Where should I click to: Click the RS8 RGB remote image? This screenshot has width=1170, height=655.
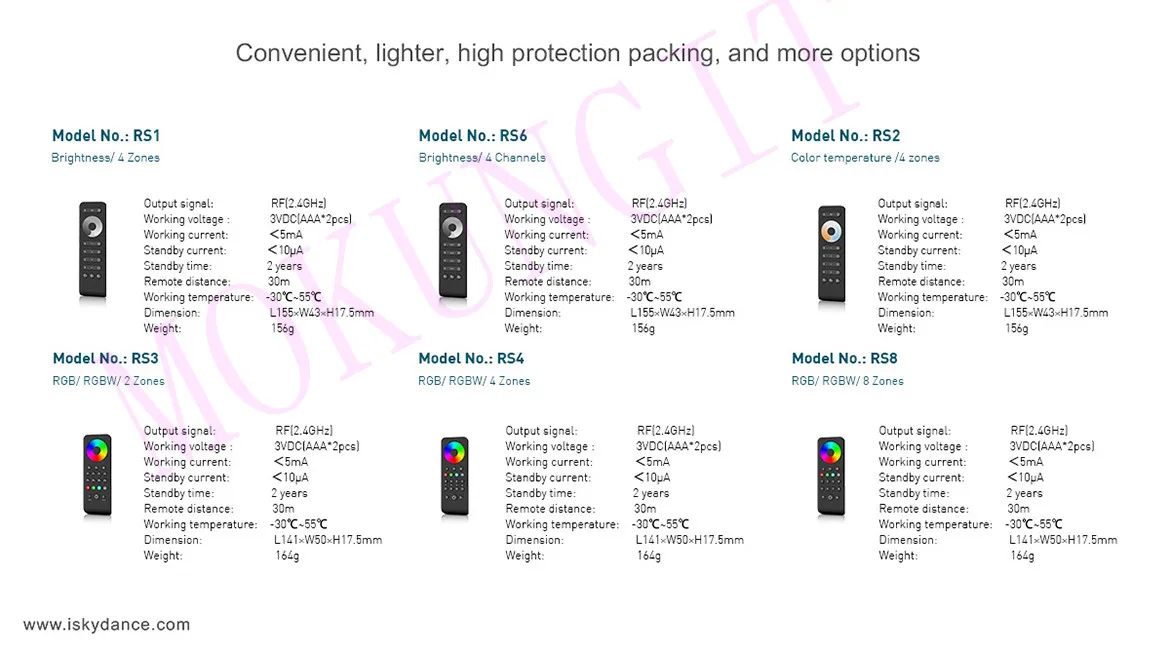(x=831, y=477)
